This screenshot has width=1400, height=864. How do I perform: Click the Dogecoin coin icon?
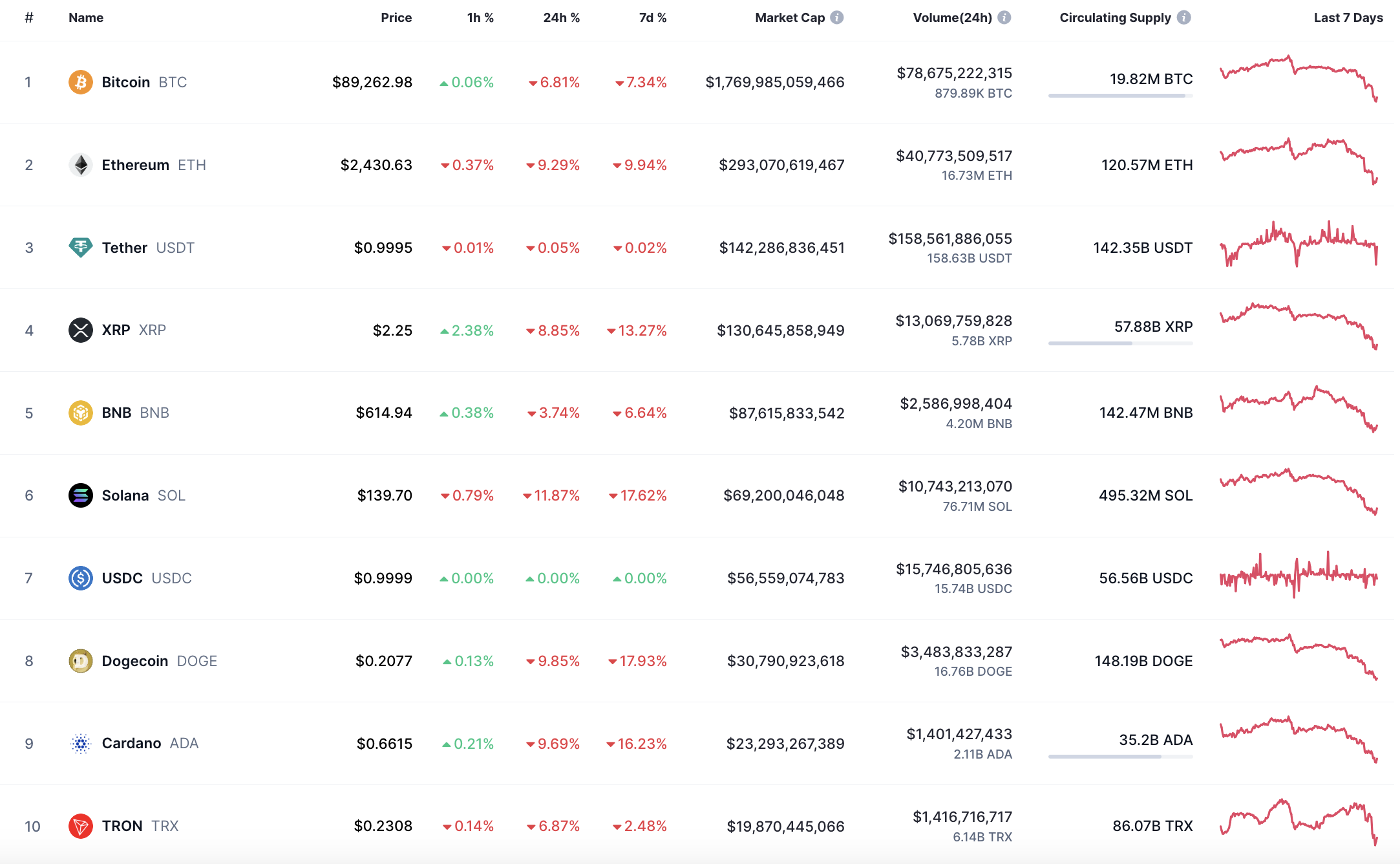81,661
